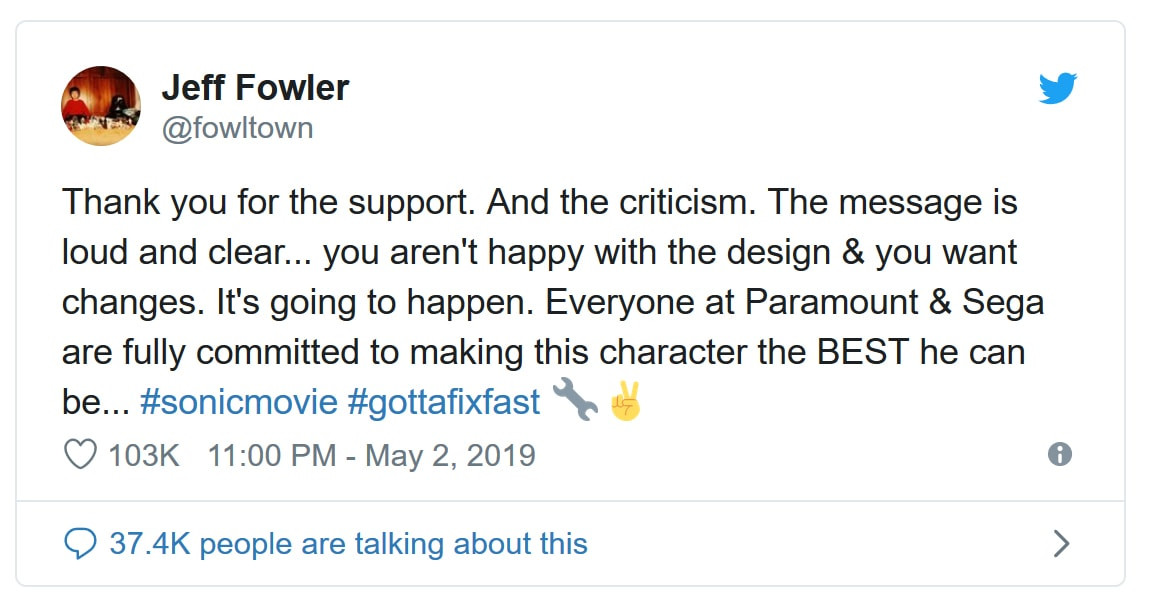Open the 11:00 PM - May 2, 2019 timestamp
1151x605 pixels.
[x=371, y=455]
